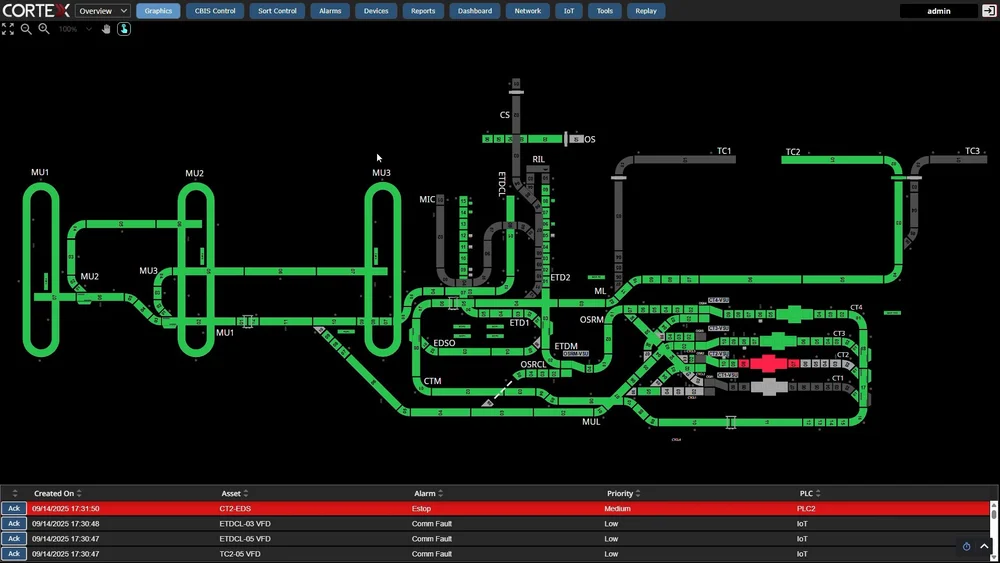
Task: Click the EDSO label on the diagram
Action: [444, 343]
